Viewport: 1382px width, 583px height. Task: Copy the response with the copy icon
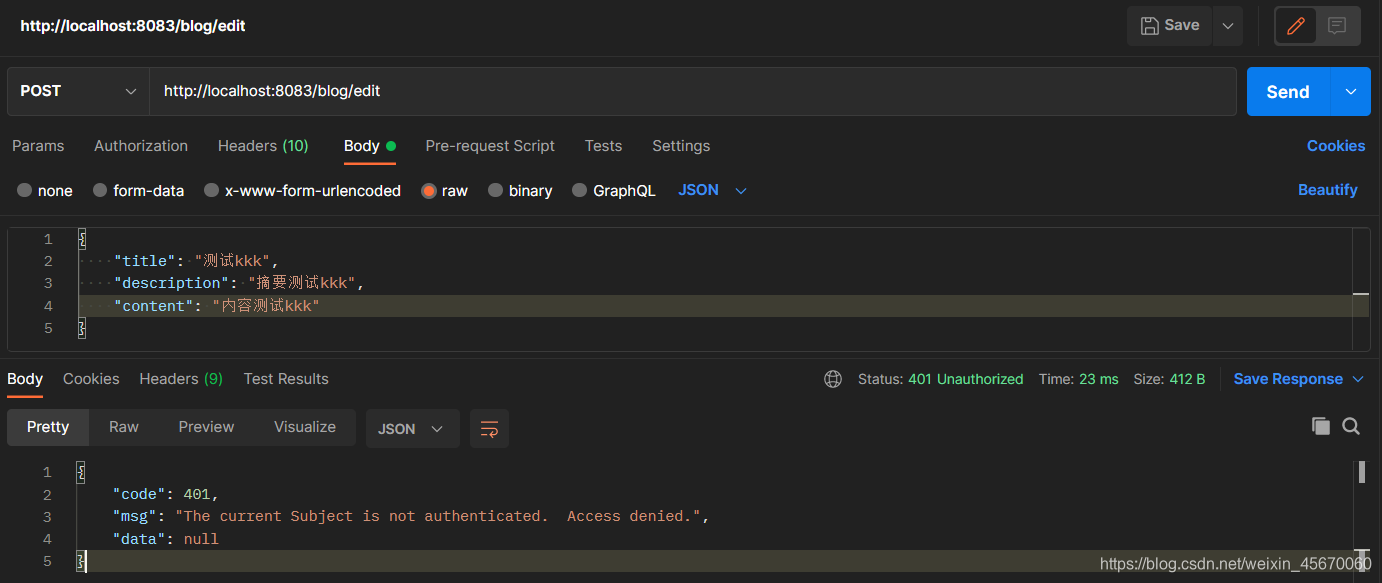point(1321,427)
